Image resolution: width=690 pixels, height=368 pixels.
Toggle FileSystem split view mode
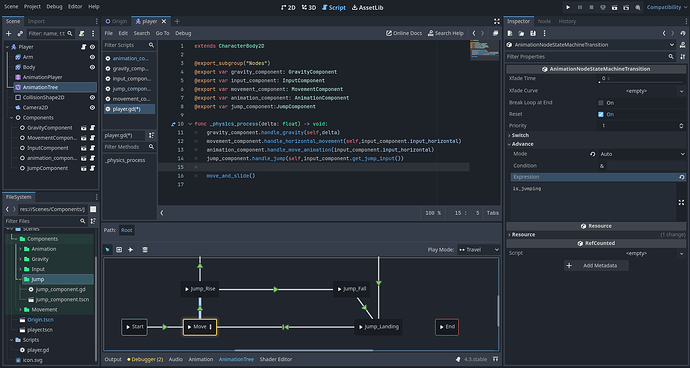click(93, 209)
